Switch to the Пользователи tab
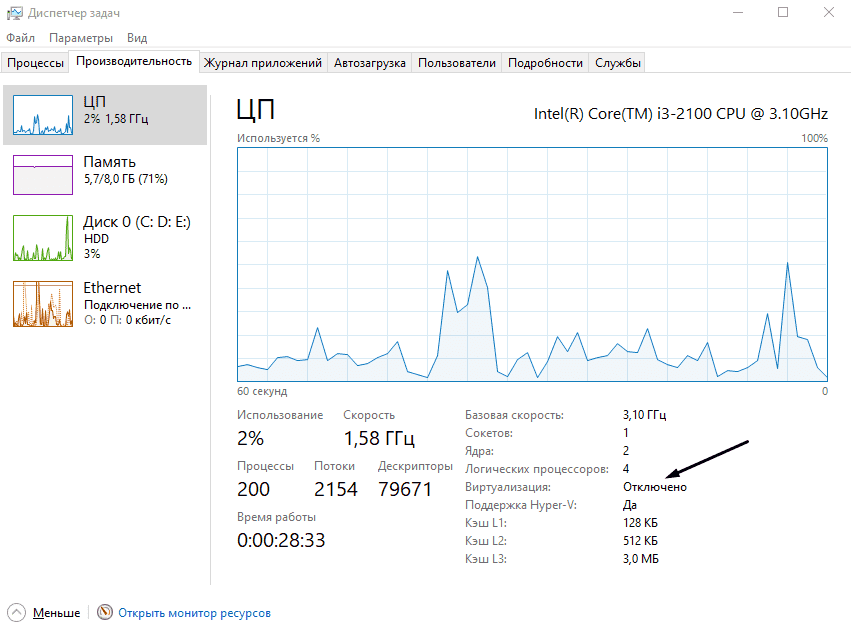The width and height of the screenshot is (851, 627). pyautogui.click(x=457, y=63)
